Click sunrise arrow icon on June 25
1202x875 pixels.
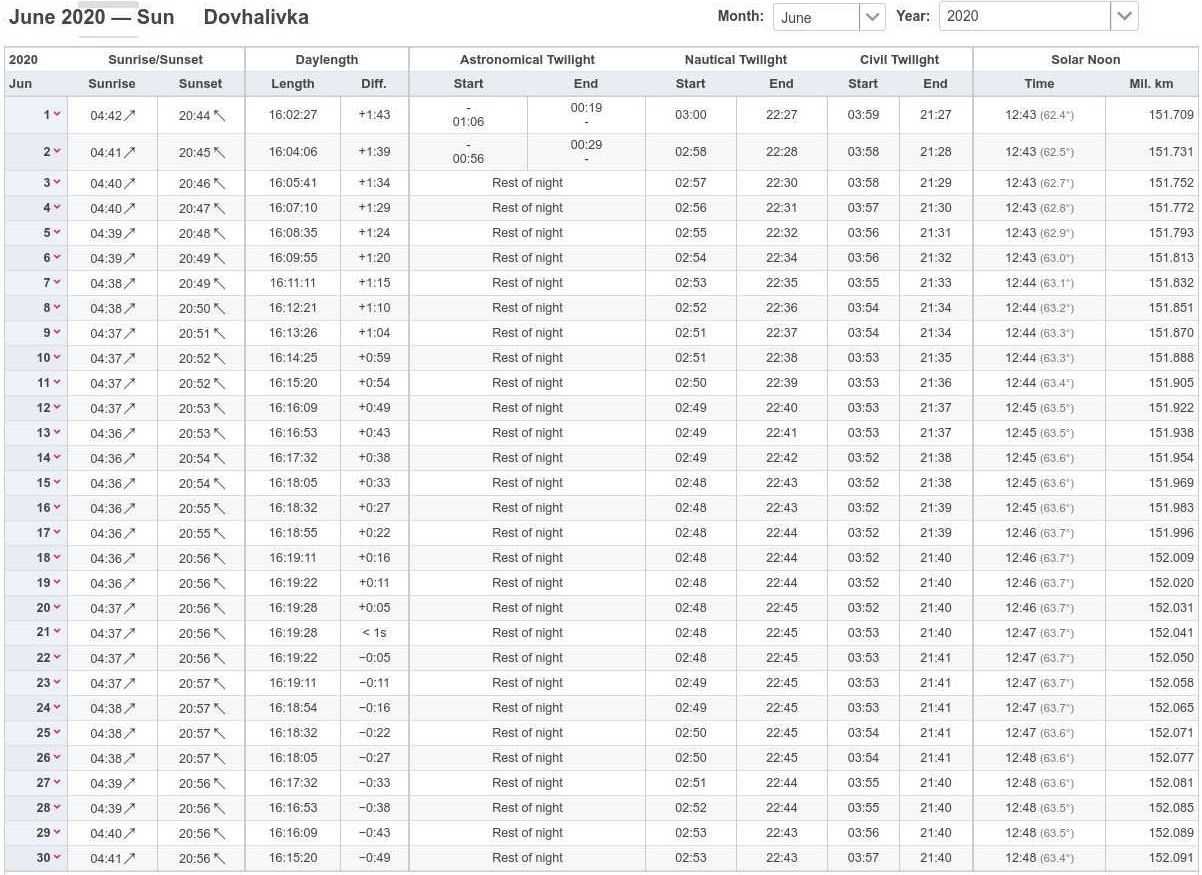pyautogui.click(x=130, y=734)
